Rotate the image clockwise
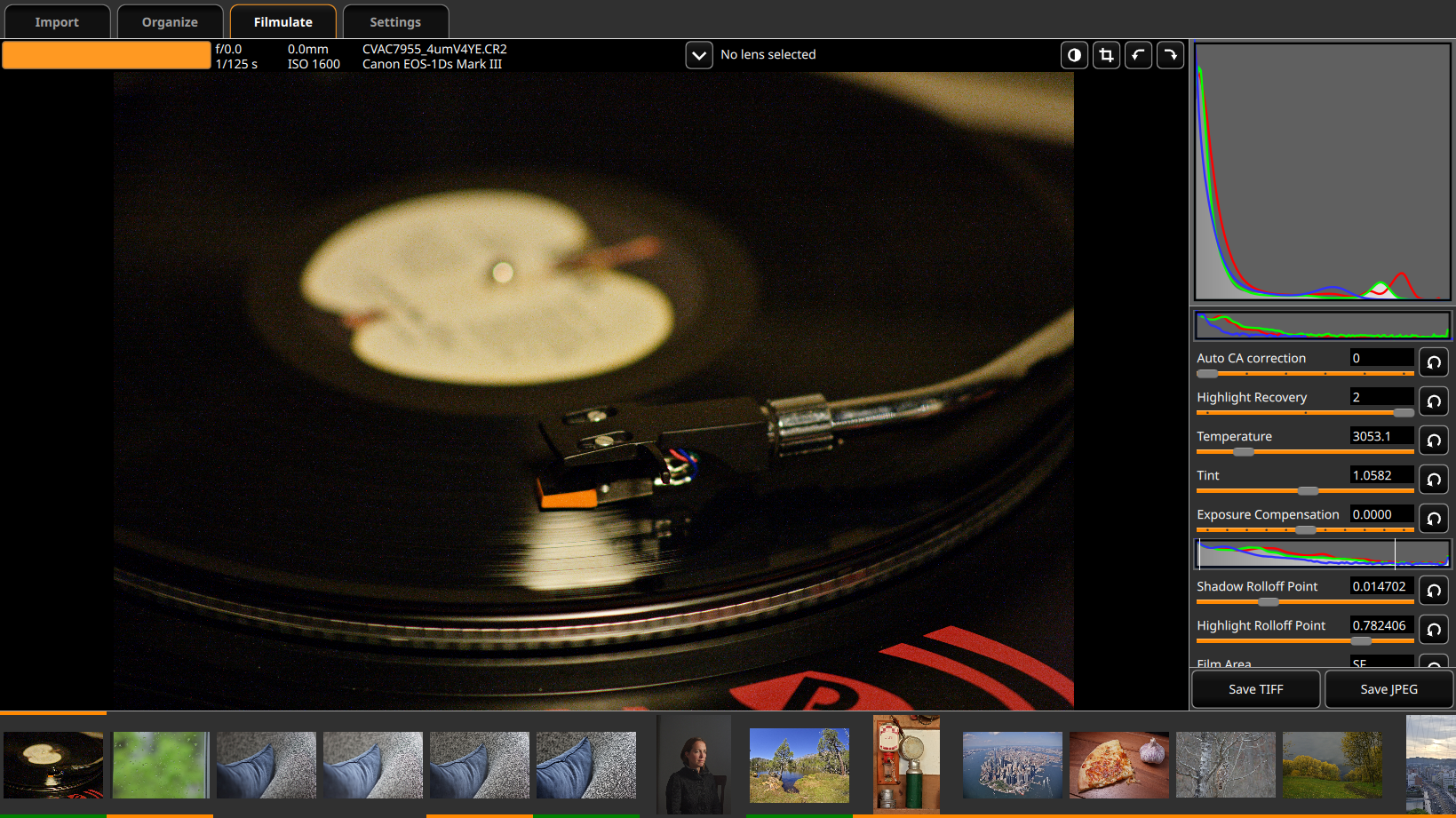 point(1170,55)
